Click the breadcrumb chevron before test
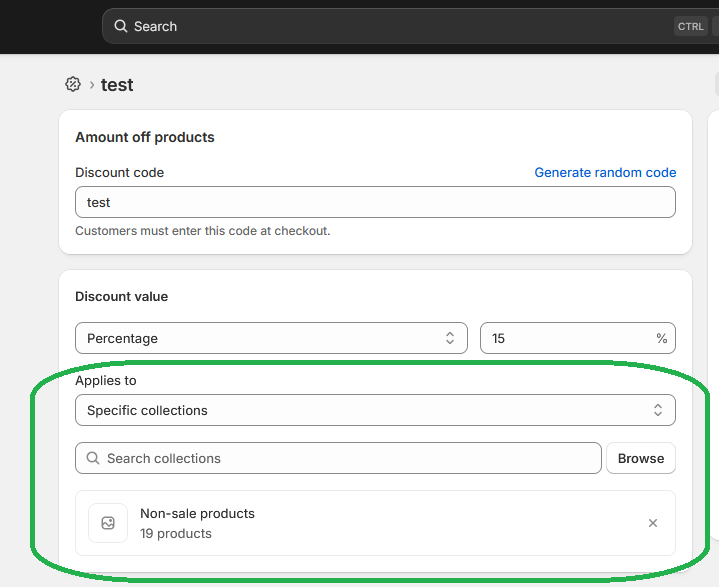Viewport: 719px width, 587px height. pyautogui.click(x=92, y=85)
